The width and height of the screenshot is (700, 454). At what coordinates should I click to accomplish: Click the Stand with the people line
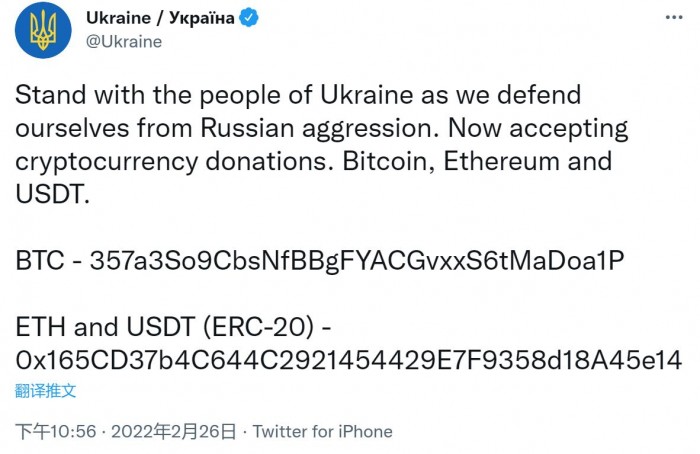[298, 96]
